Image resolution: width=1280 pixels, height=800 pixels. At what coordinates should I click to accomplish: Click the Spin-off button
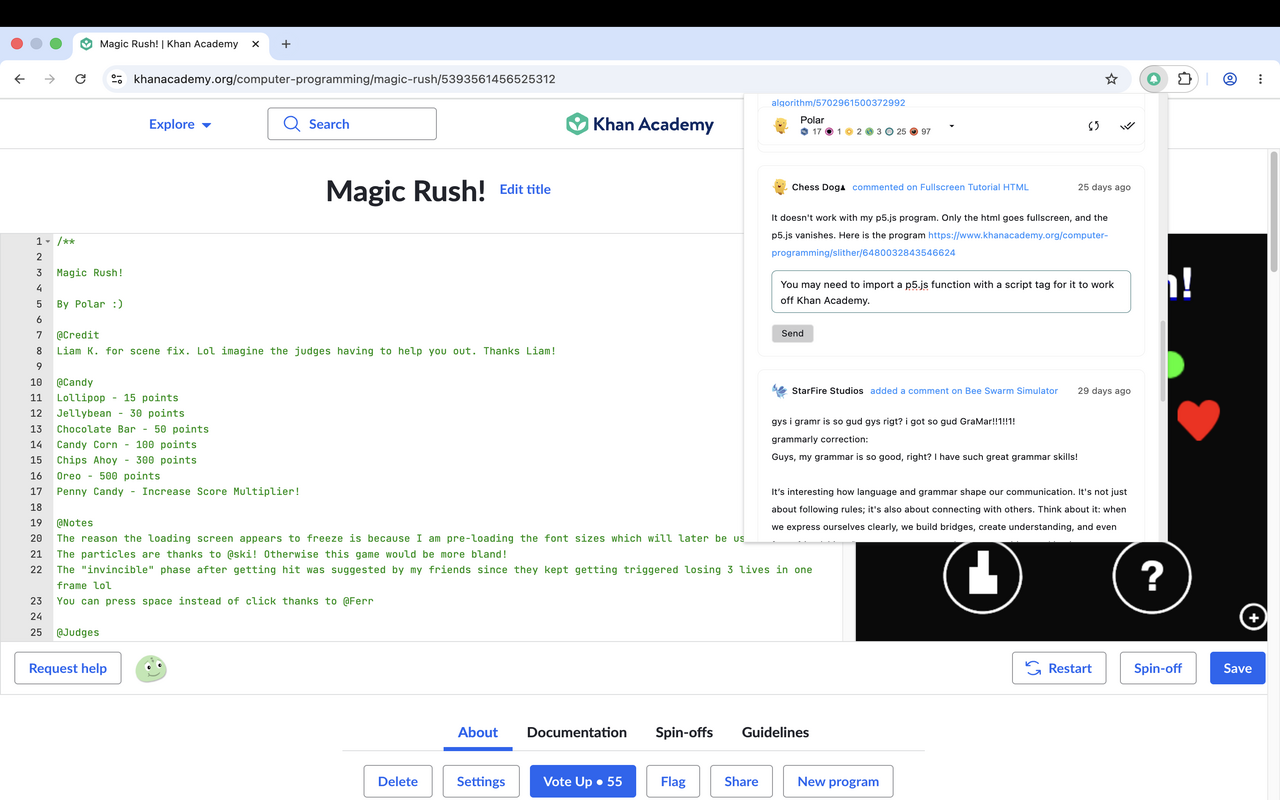tap(1158, 668)
